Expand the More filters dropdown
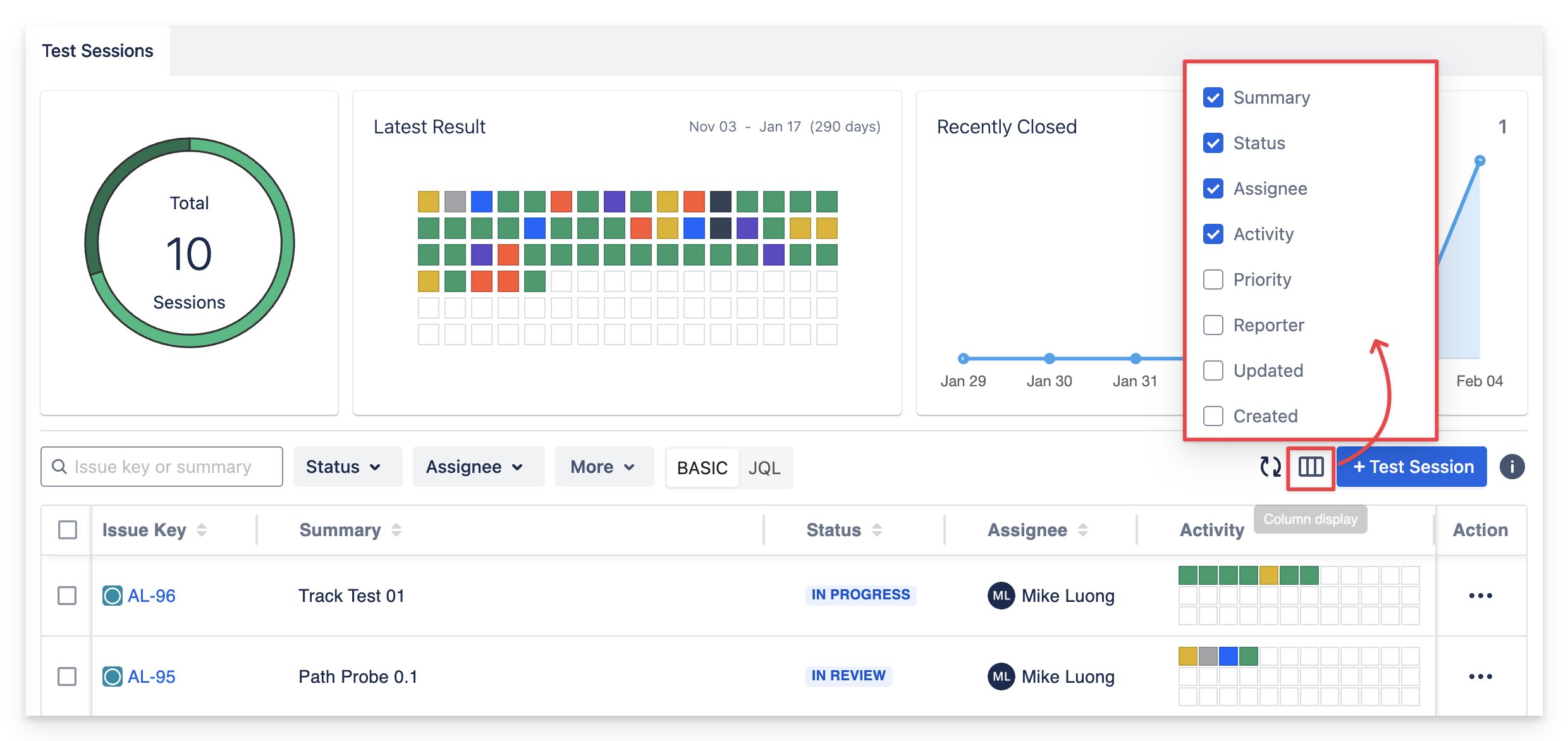 (x=604, y=467)
